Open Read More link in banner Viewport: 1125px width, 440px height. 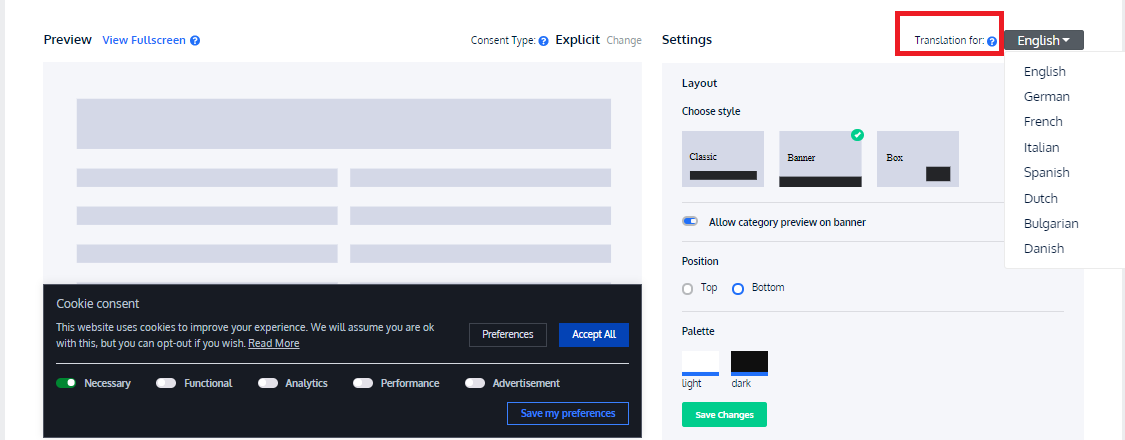[273, 343]
